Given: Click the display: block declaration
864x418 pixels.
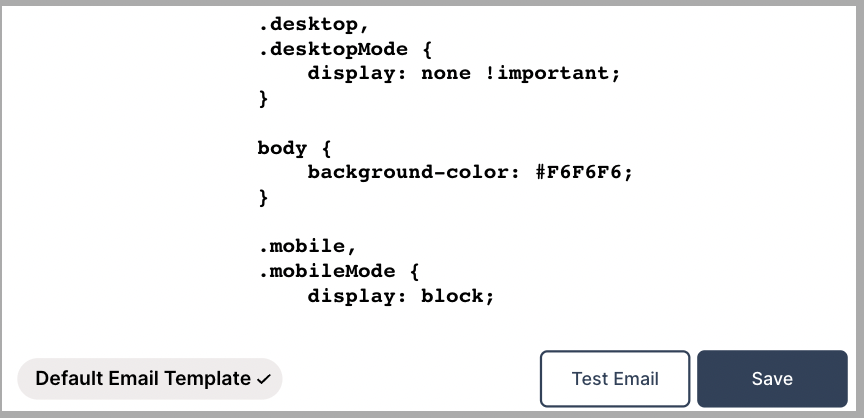Looking at the screenshot, I should 400,296.
